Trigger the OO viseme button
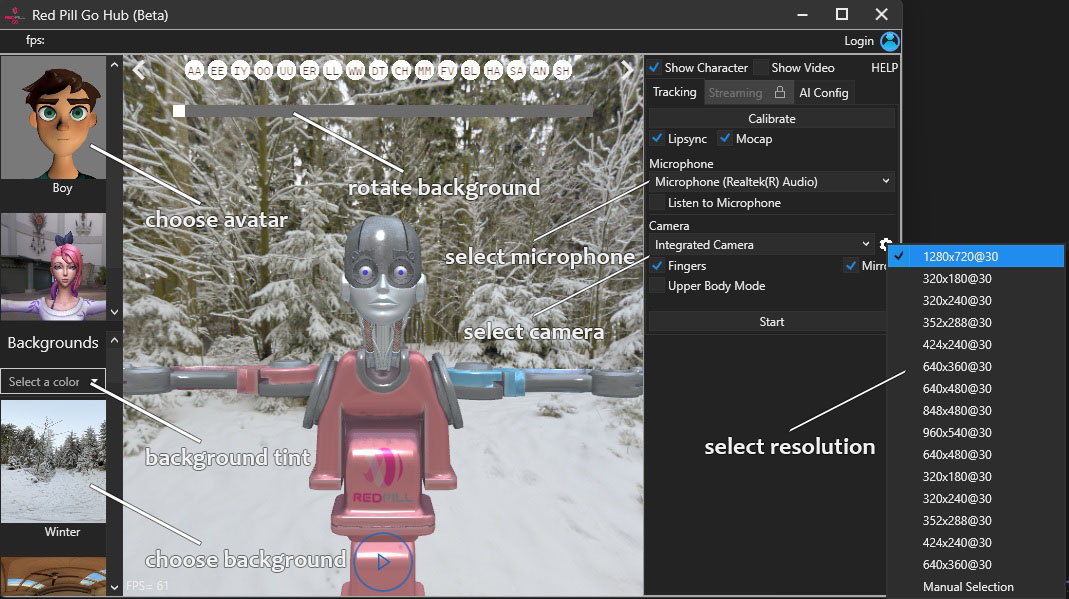 click(x=264, y=70)
